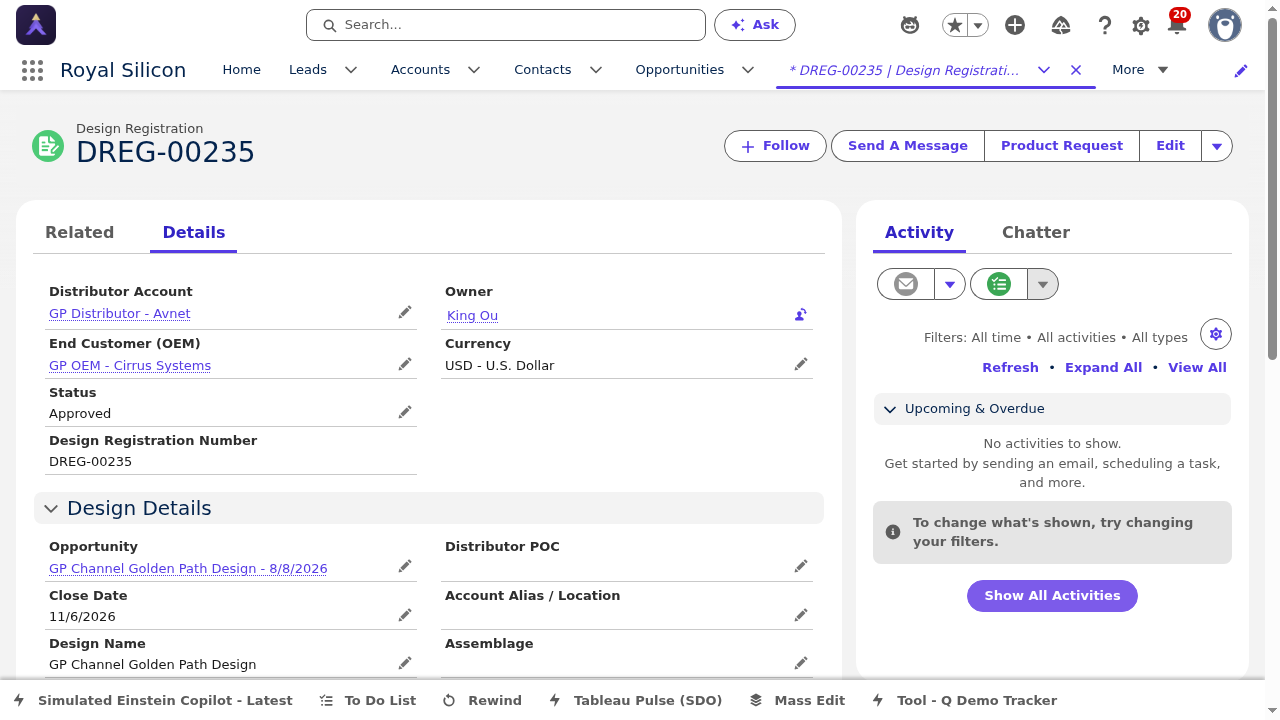
Task: Click the Email activity button
Action: 906,285
